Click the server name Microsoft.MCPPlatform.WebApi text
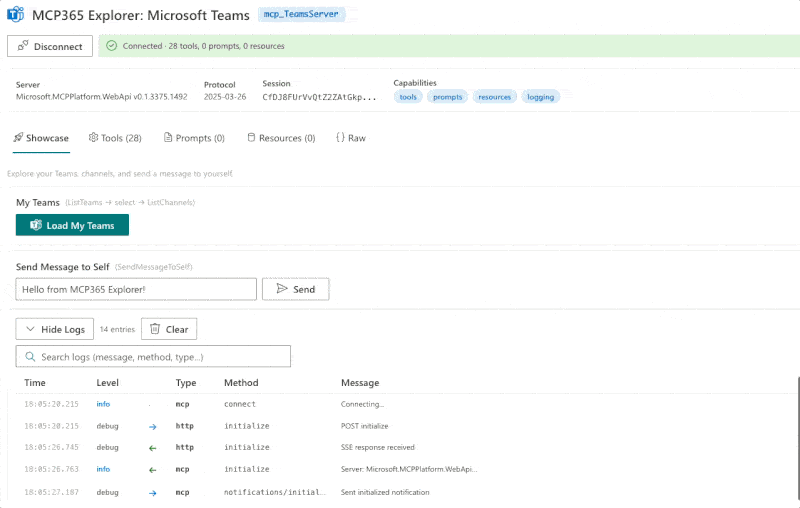The width and height of the screenshot is (800, 508). point(102,97)
